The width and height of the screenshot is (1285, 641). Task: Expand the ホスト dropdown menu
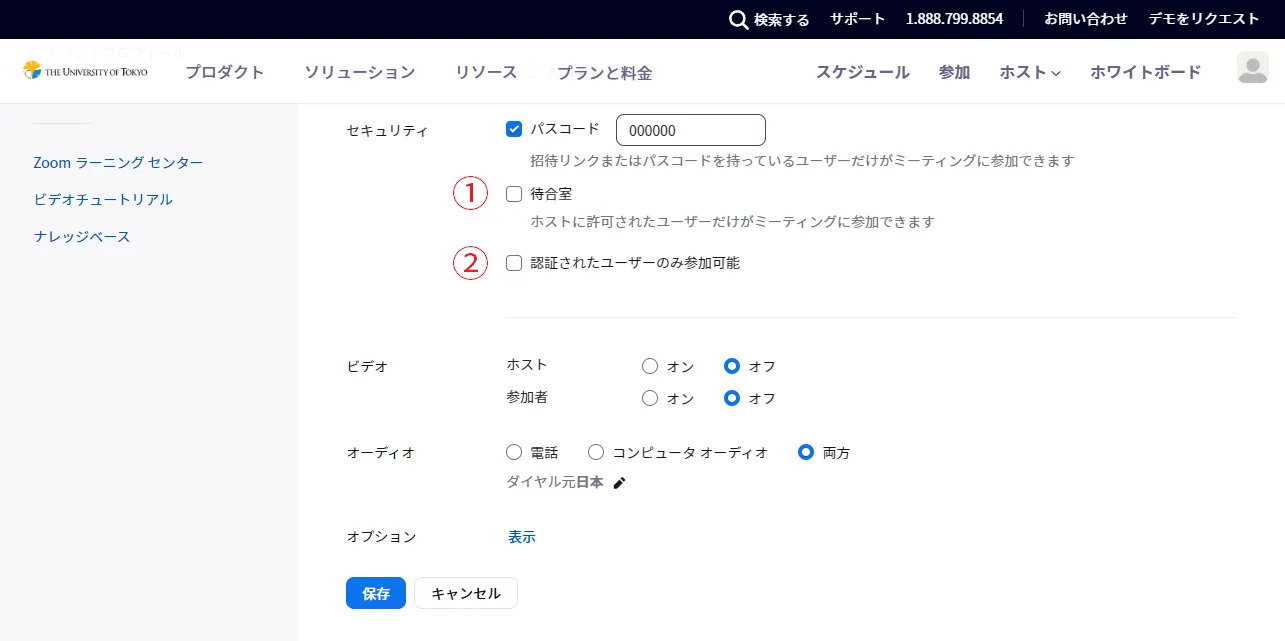pyautogui.click(x=1029, y=72)
